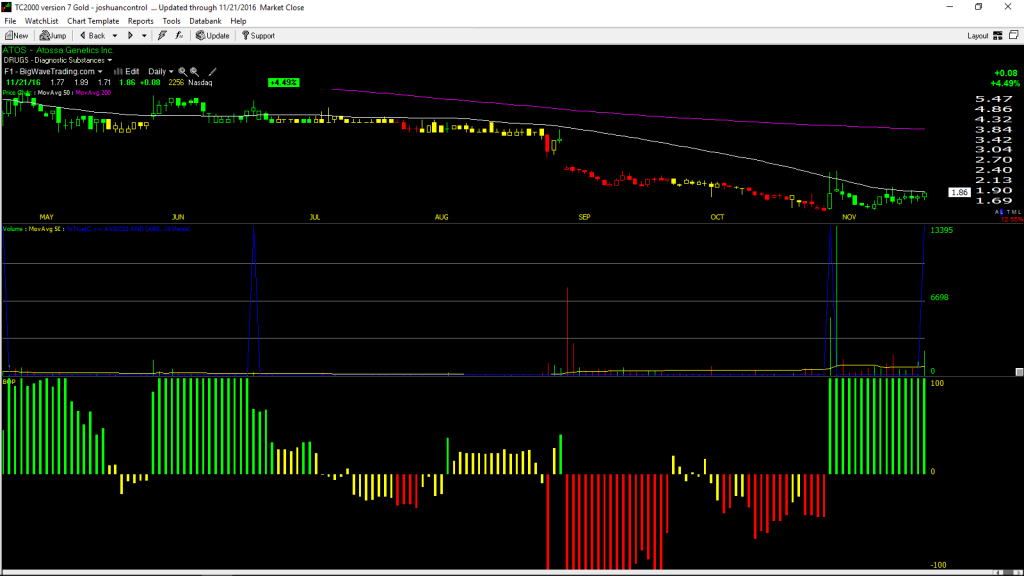
Task: Click the New toolbar icon
Action: (16, 36)
